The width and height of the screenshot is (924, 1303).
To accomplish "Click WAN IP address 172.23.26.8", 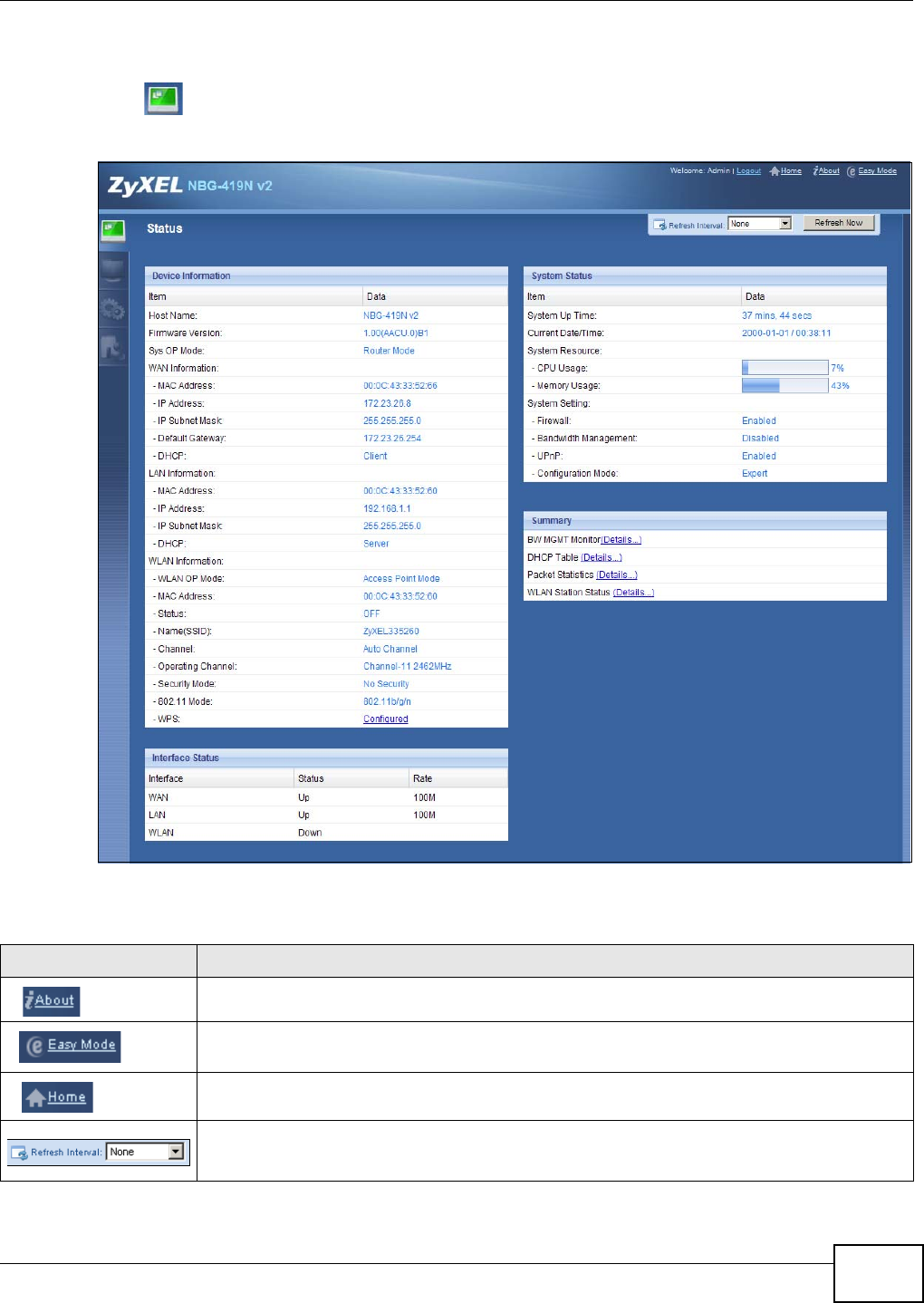I will coord(387,404).
